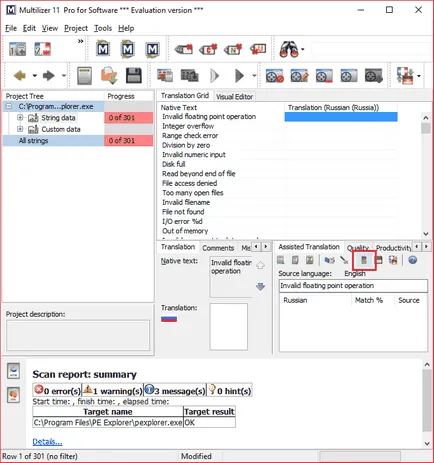Open the toolbar overflow chevron
Viewport: 434px width, 463px height.
point(80,41)
